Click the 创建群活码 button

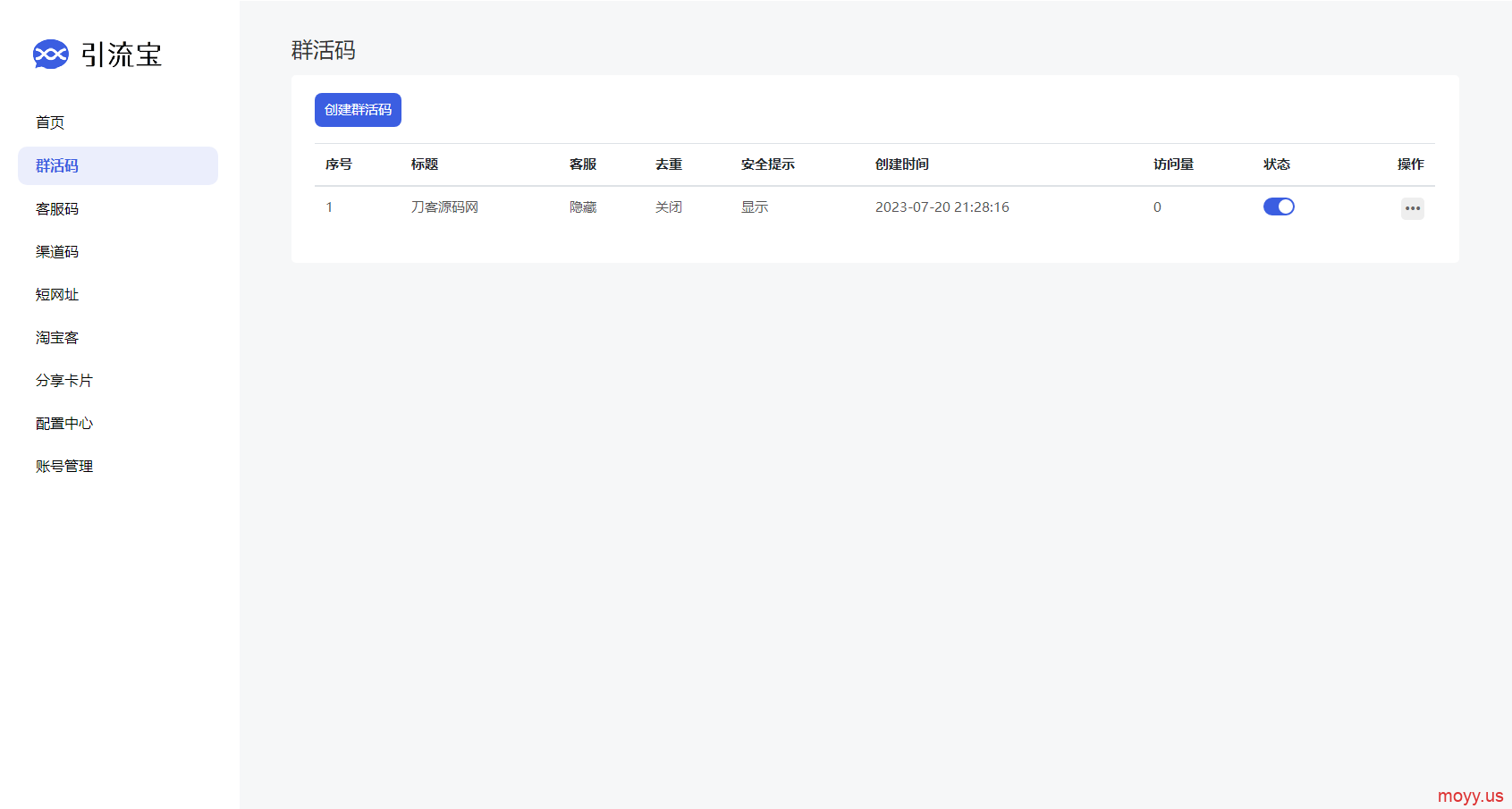[x=358, y=110]
